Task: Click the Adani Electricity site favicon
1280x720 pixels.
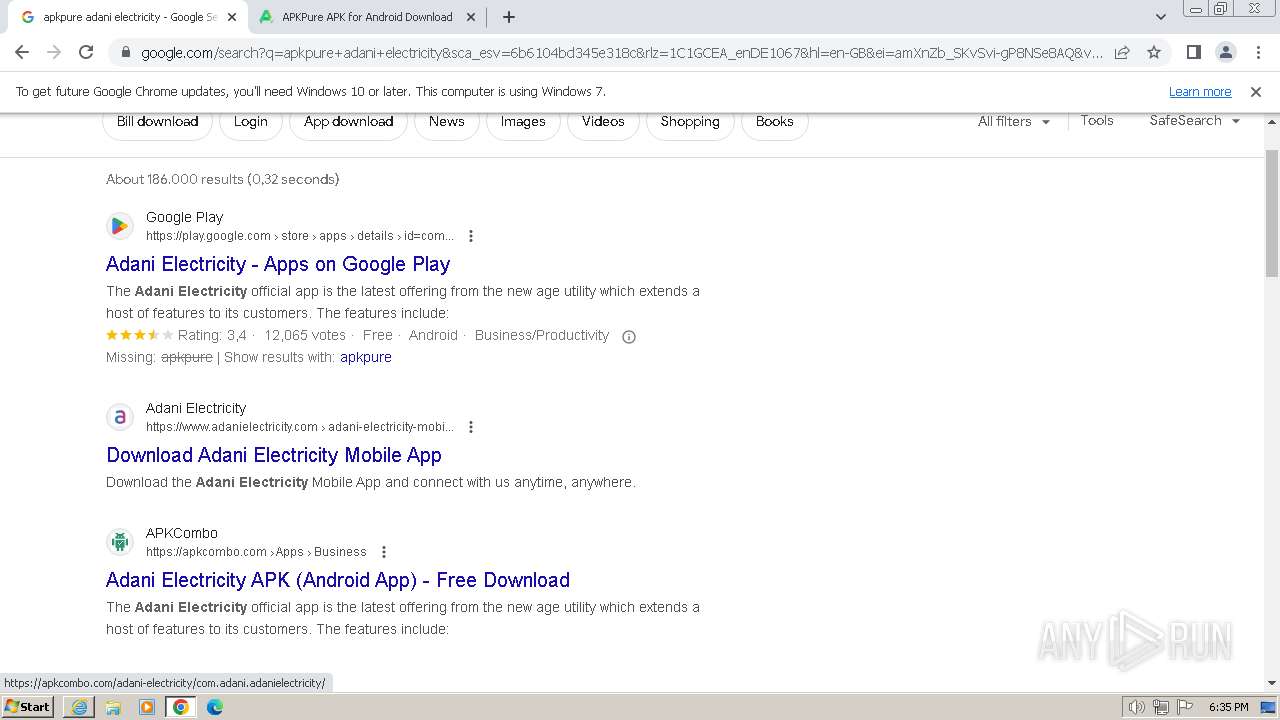Action: [120, 417]
